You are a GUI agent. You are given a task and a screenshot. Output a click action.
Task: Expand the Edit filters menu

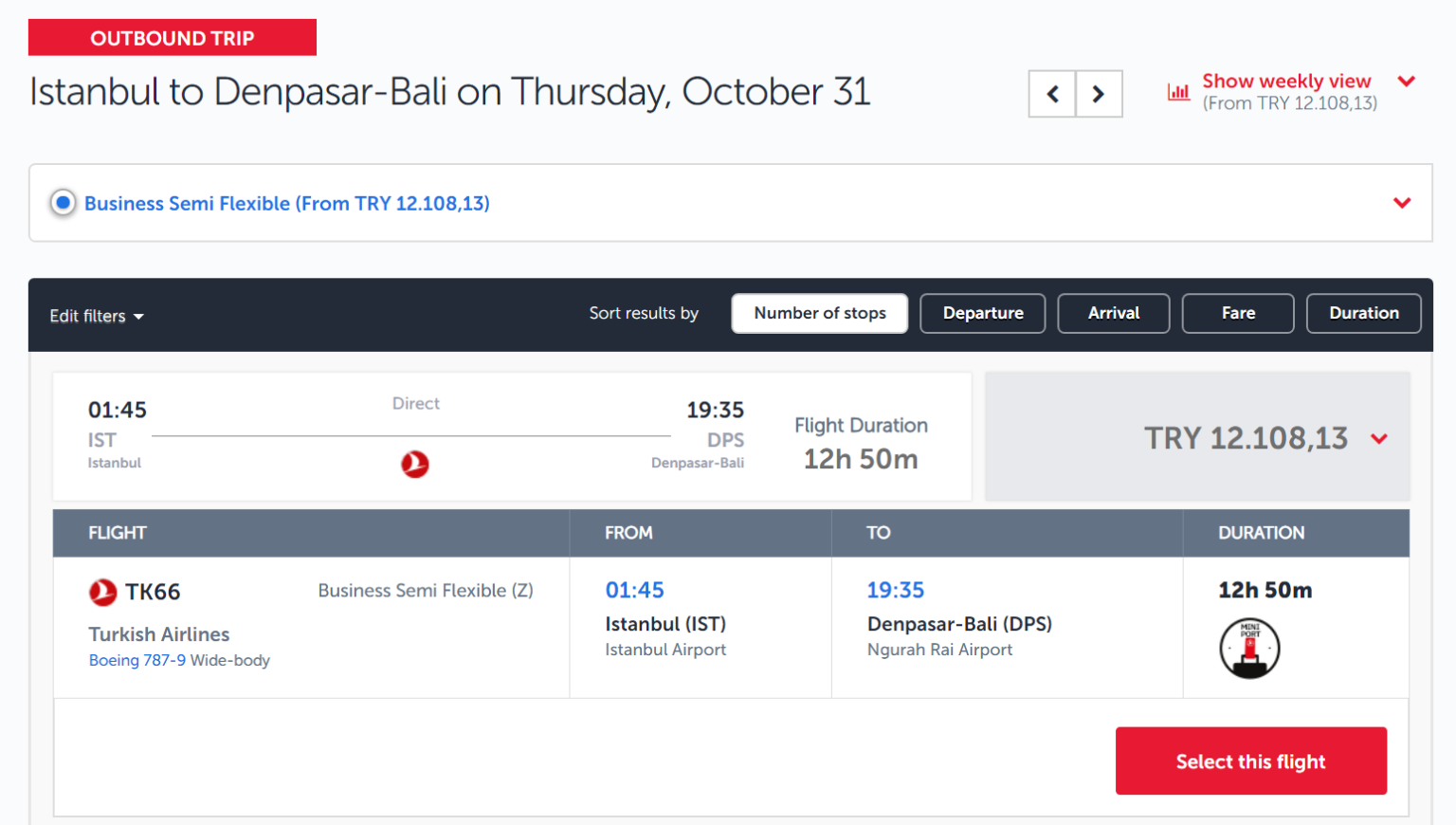click(x=96, y=316)
